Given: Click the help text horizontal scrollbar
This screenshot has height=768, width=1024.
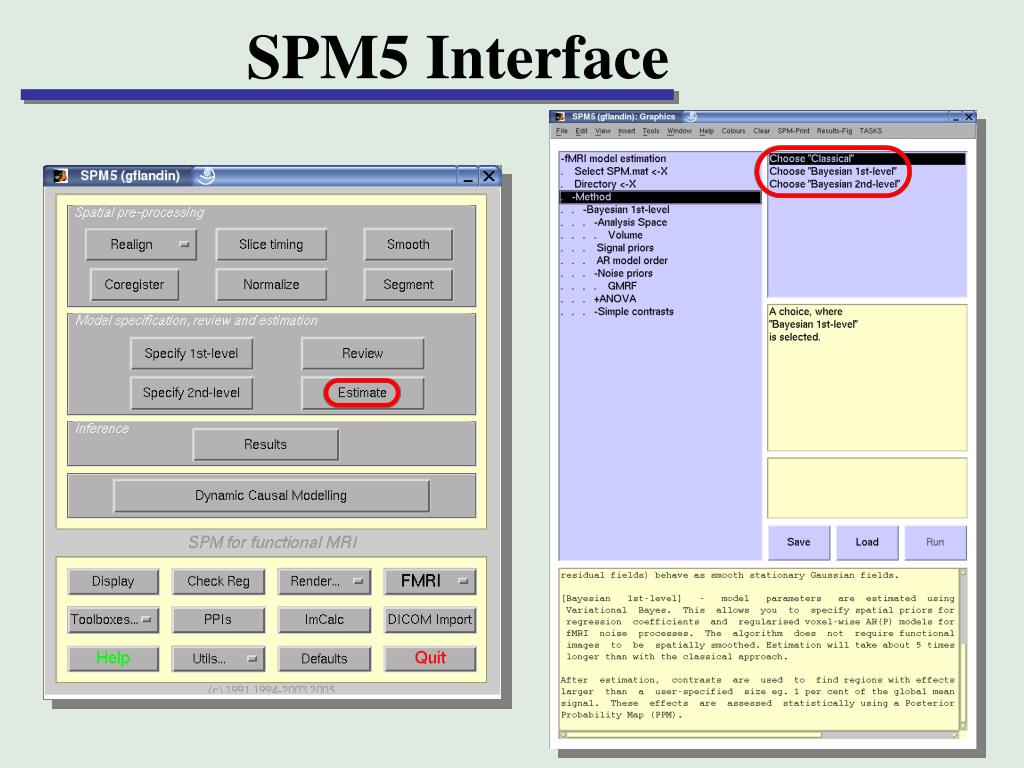Looking at the screenshot, I should (758, 735).
